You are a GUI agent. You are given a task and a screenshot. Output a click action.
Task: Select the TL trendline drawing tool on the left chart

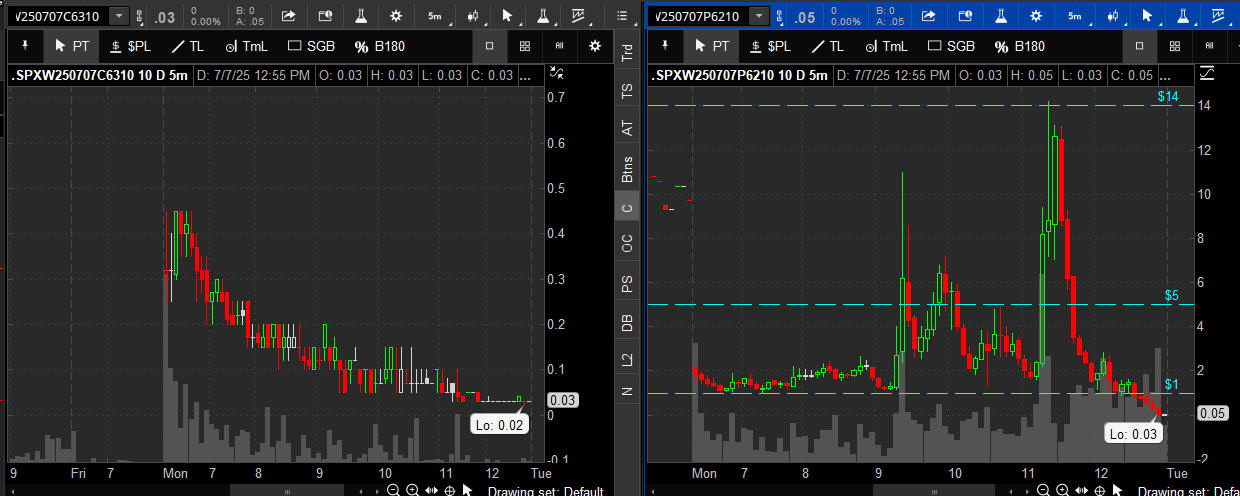pyautogui.click(x=187, y=46)
